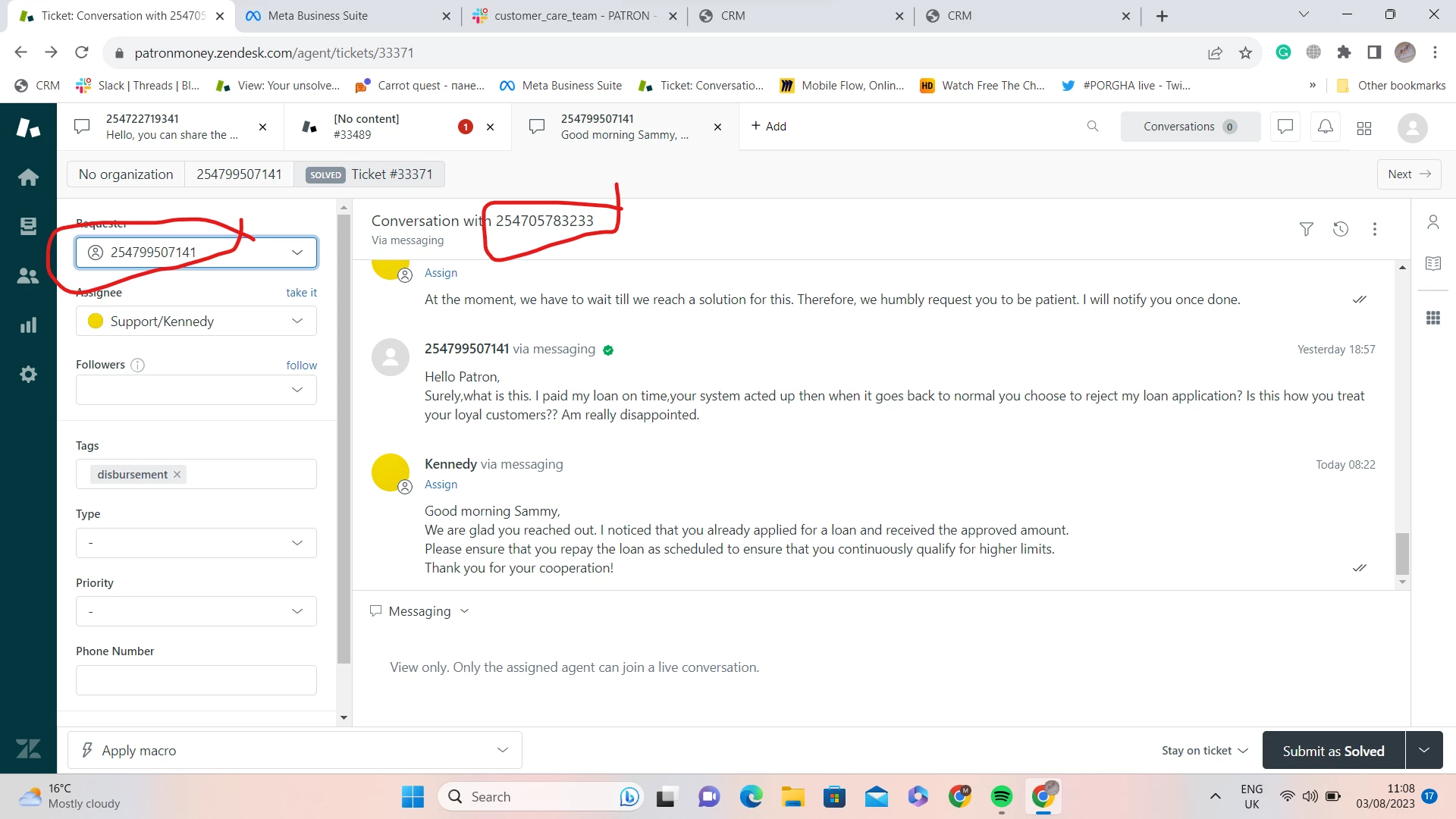
Task: Expand the Assignee Support/Kennedy dropdown
Action: [x=196, y=322]
